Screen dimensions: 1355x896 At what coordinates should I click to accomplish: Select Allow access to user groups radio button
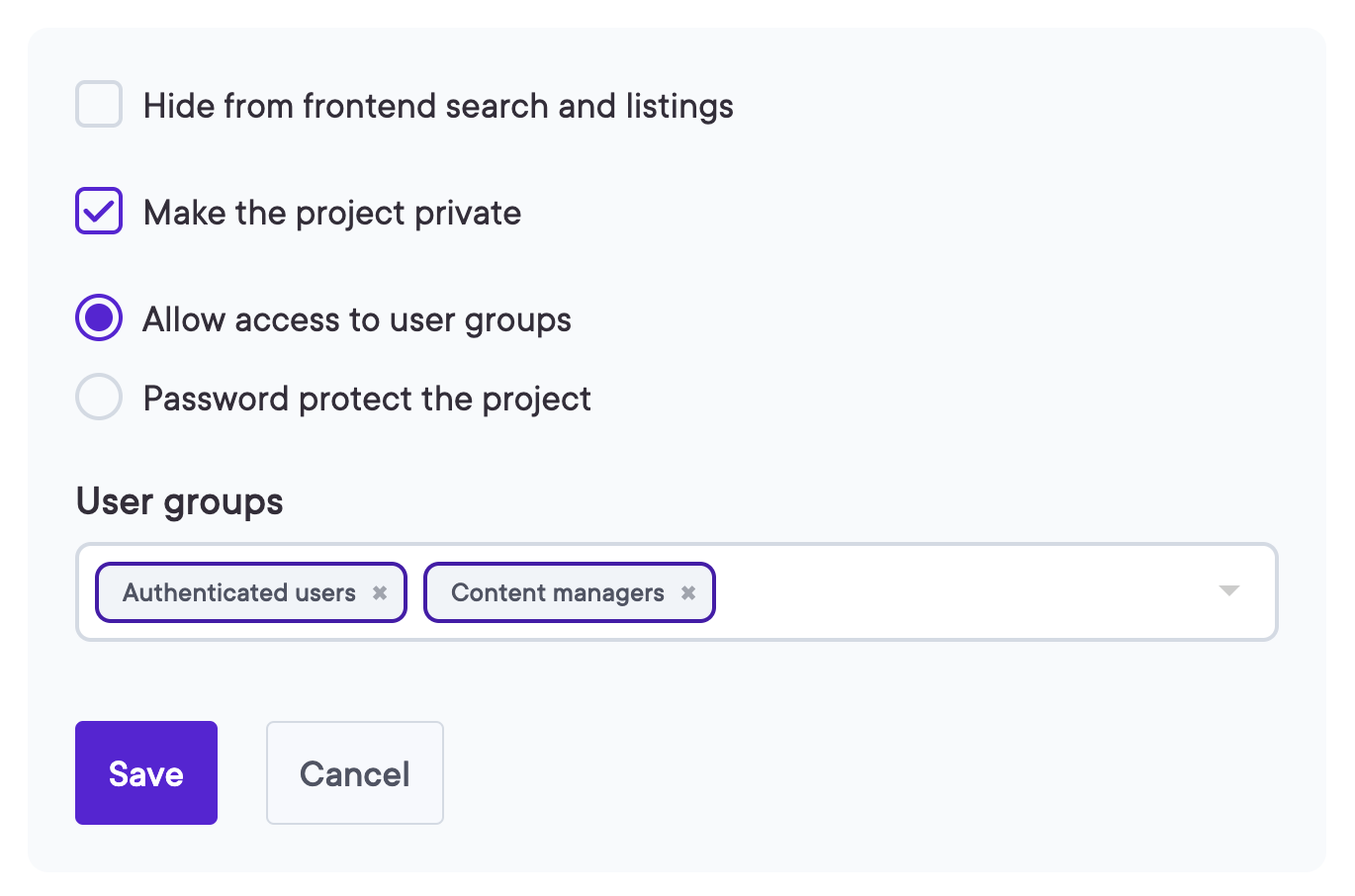pos(99,318)
